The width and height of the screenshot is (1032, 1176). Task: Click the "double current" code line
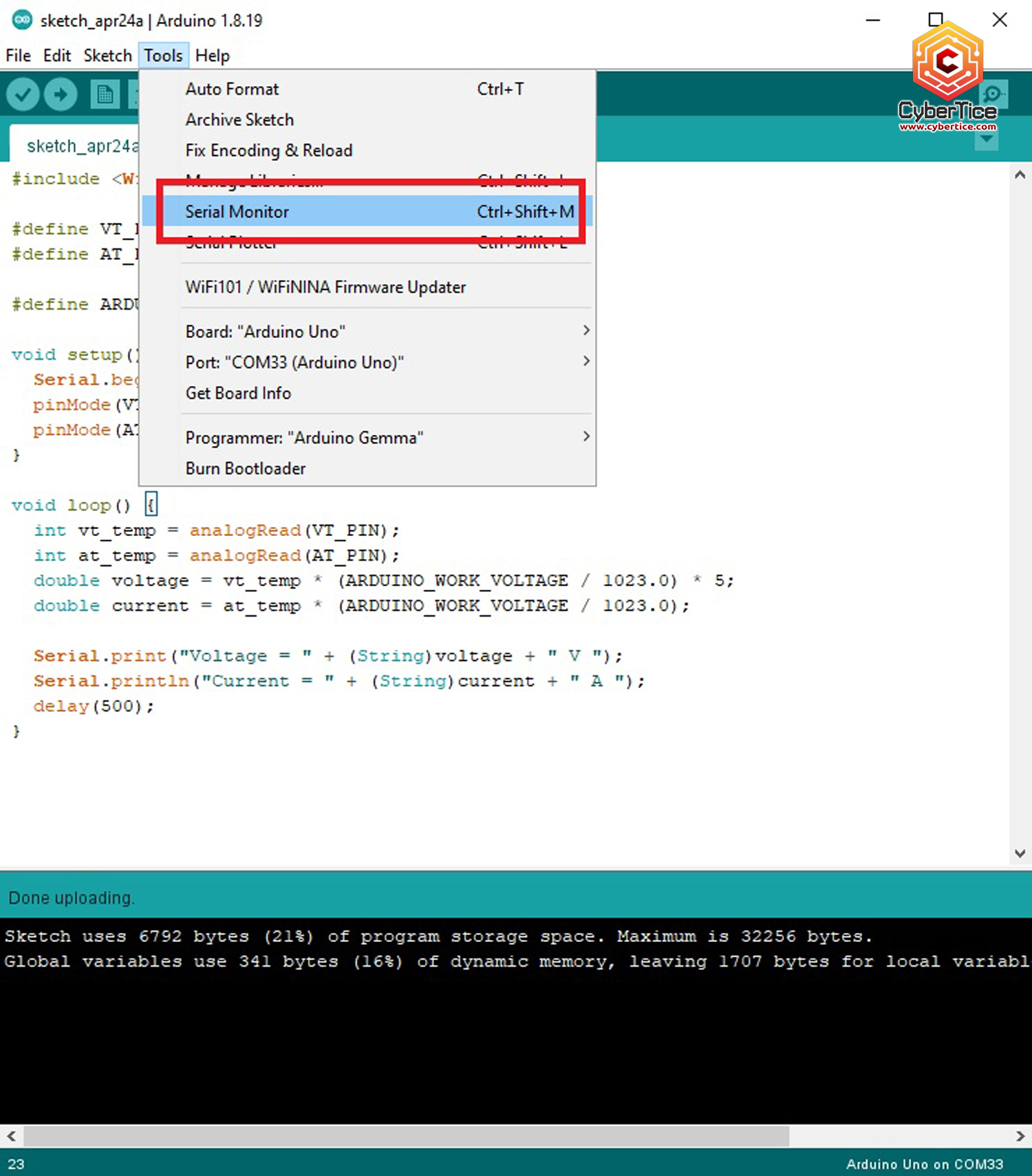[x=361, y=606]
